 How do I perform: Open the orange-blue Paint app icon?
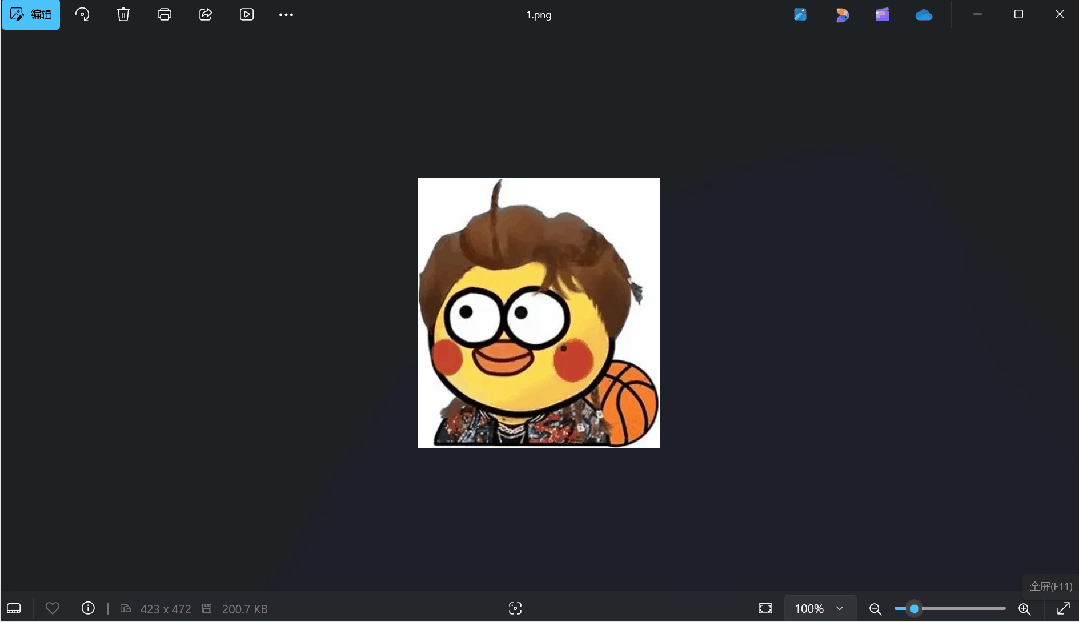pyautogui.click(x=842, y=15)
